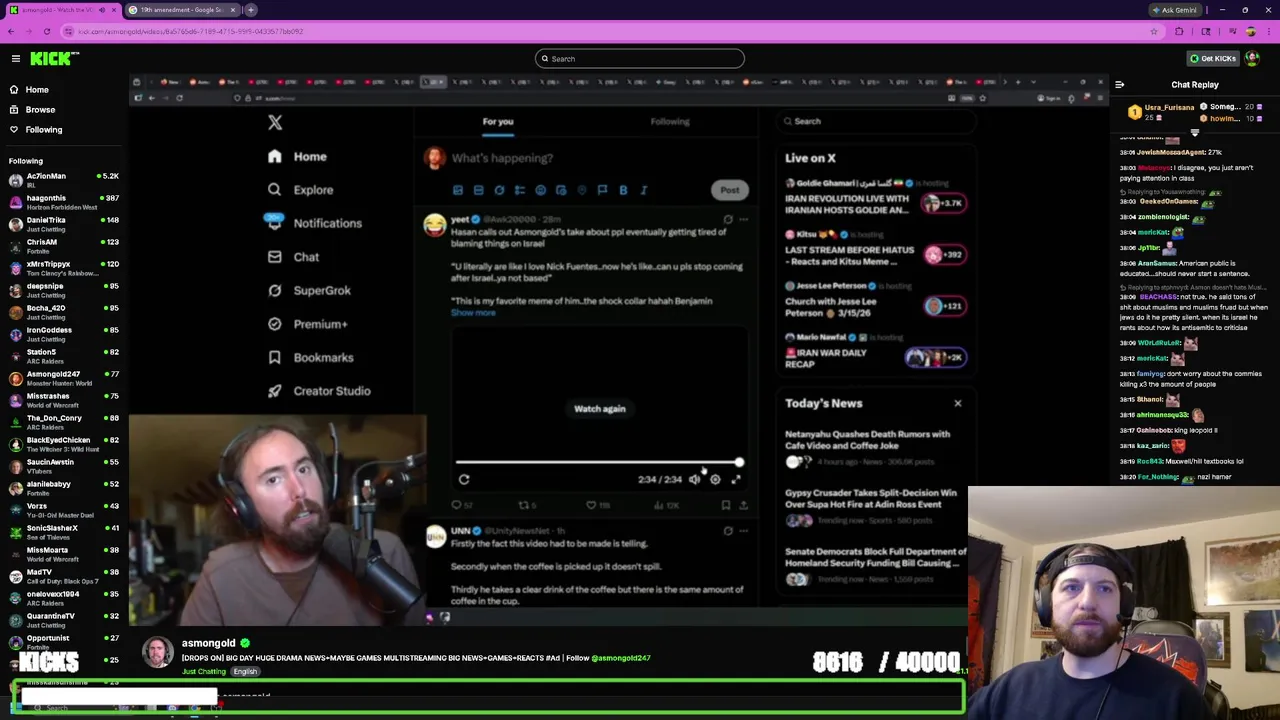Collapse the Chat Replay panel
The height and width of the screenshot is (720, 1280).
1120,85
